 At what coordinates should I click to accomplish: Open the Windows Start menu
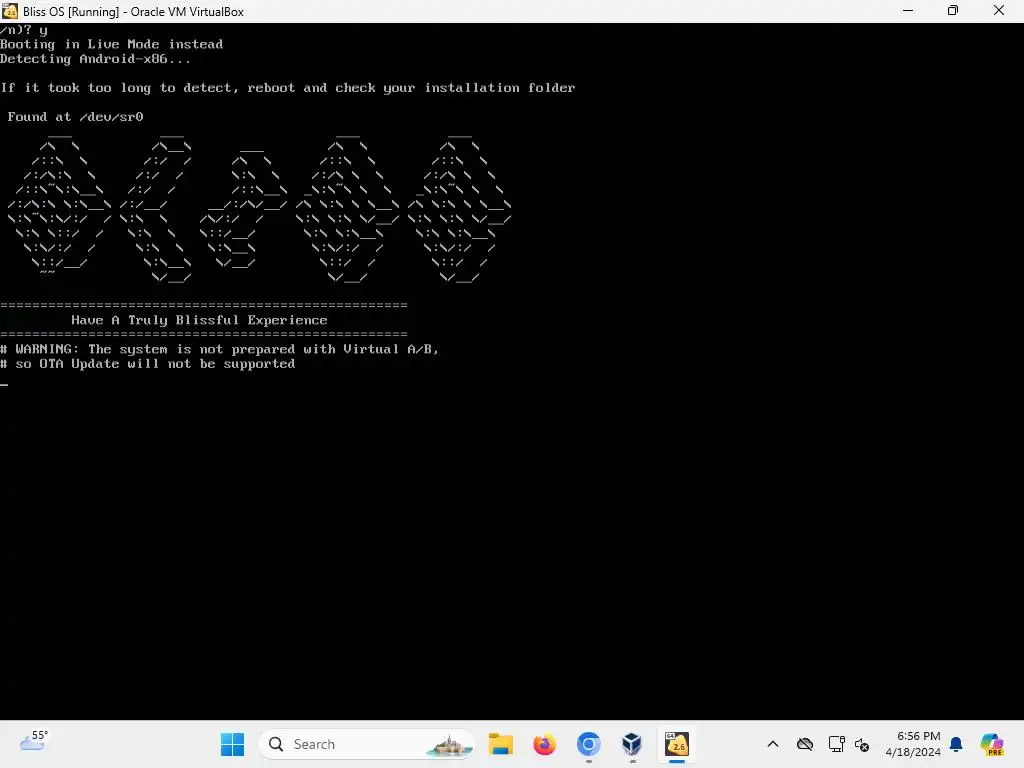point(232,744)
